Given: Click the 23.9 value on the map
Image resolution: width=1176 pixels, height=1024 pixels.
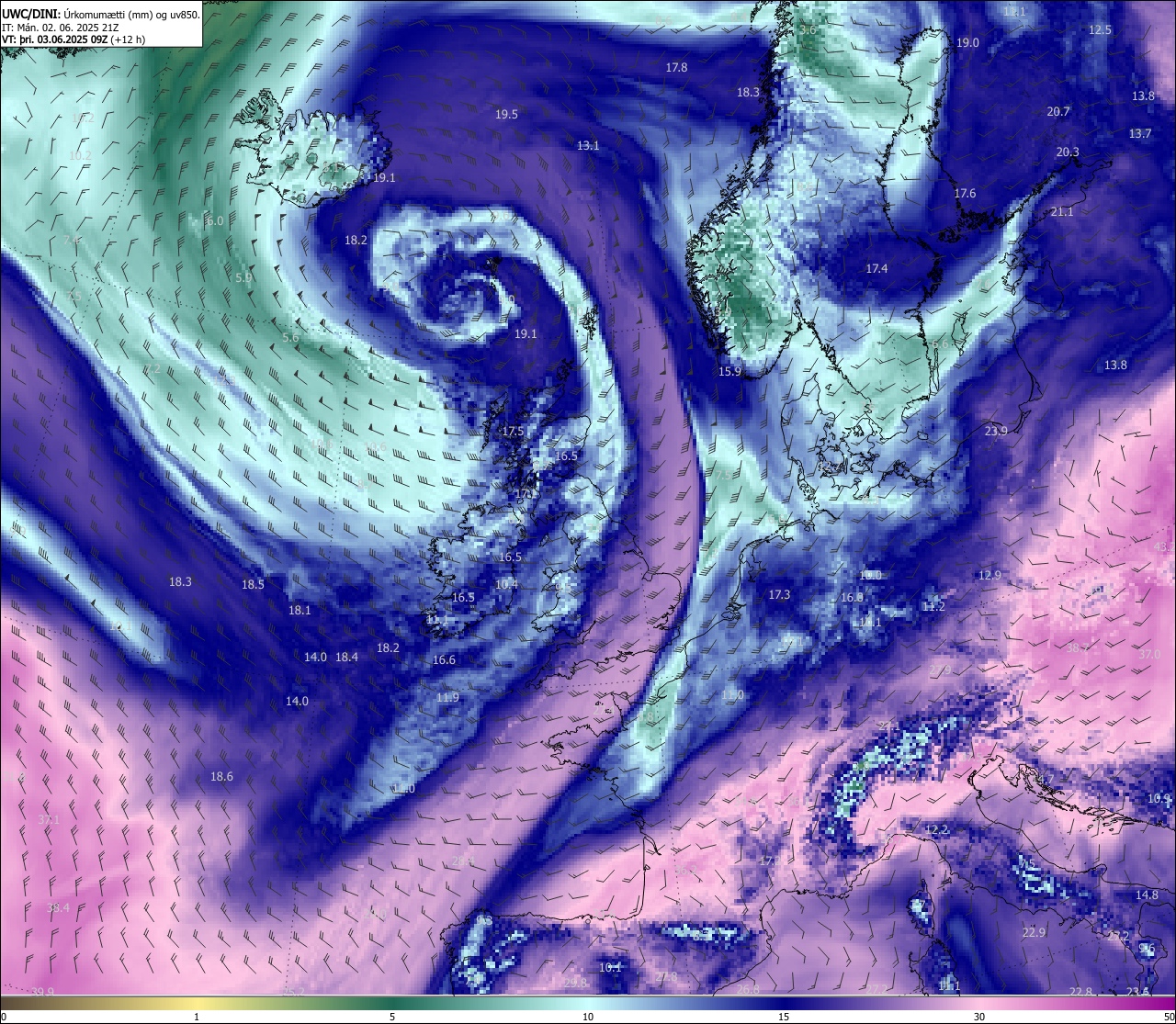Looking at the screenshot, I should 996,432.
